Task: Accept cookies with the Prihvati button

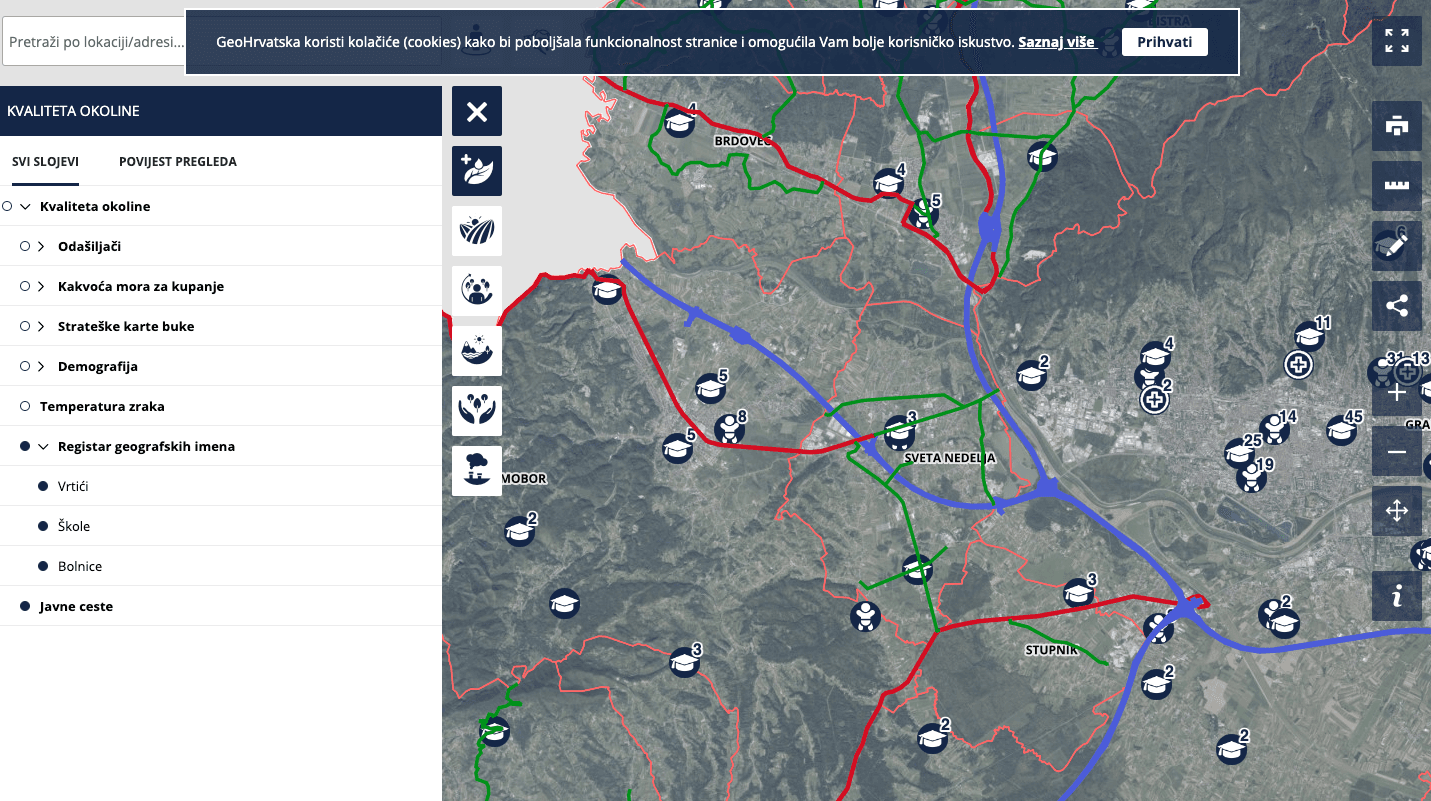Action: [1165, 42]
